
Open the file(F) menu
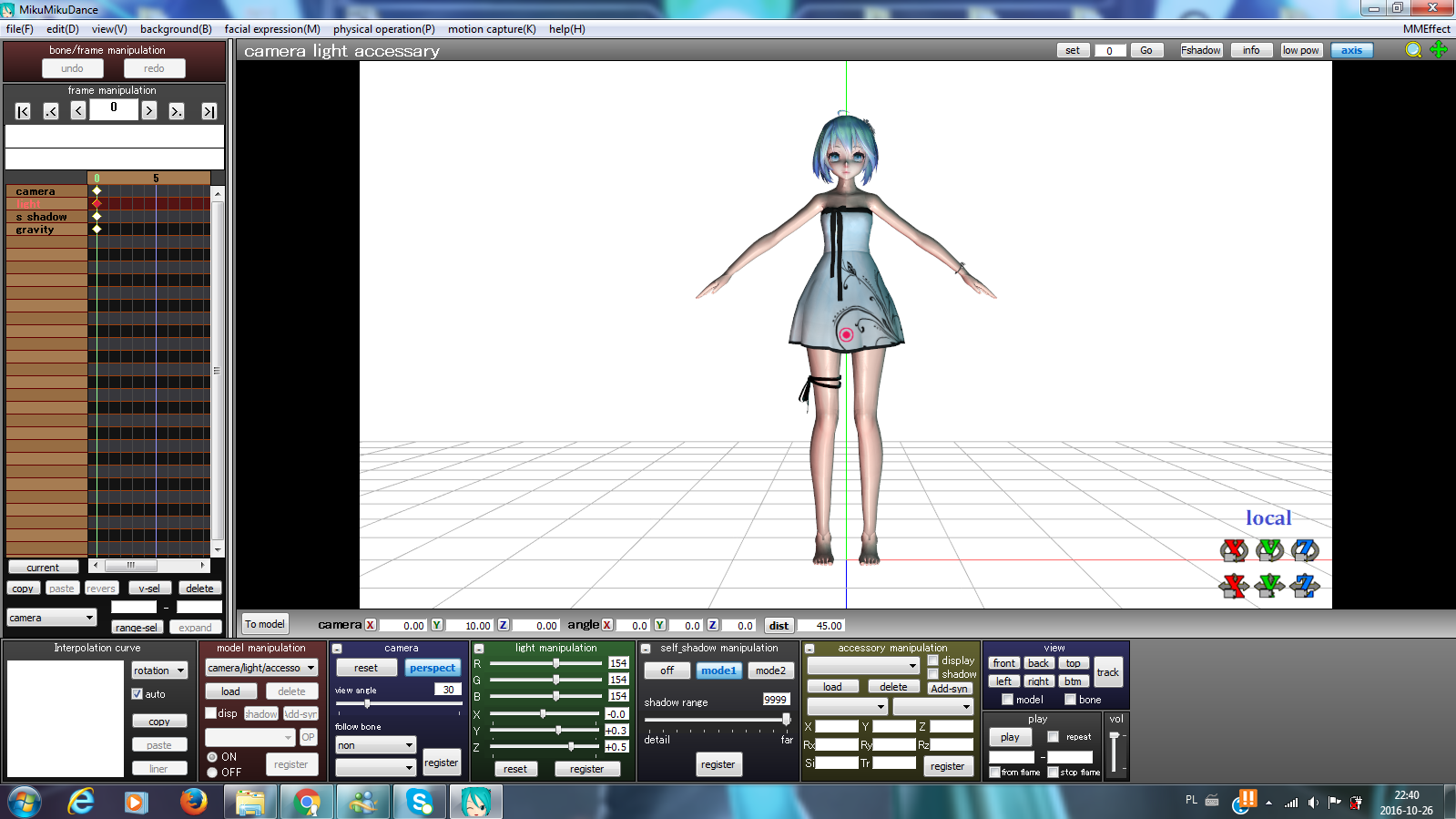click(19, 29)
